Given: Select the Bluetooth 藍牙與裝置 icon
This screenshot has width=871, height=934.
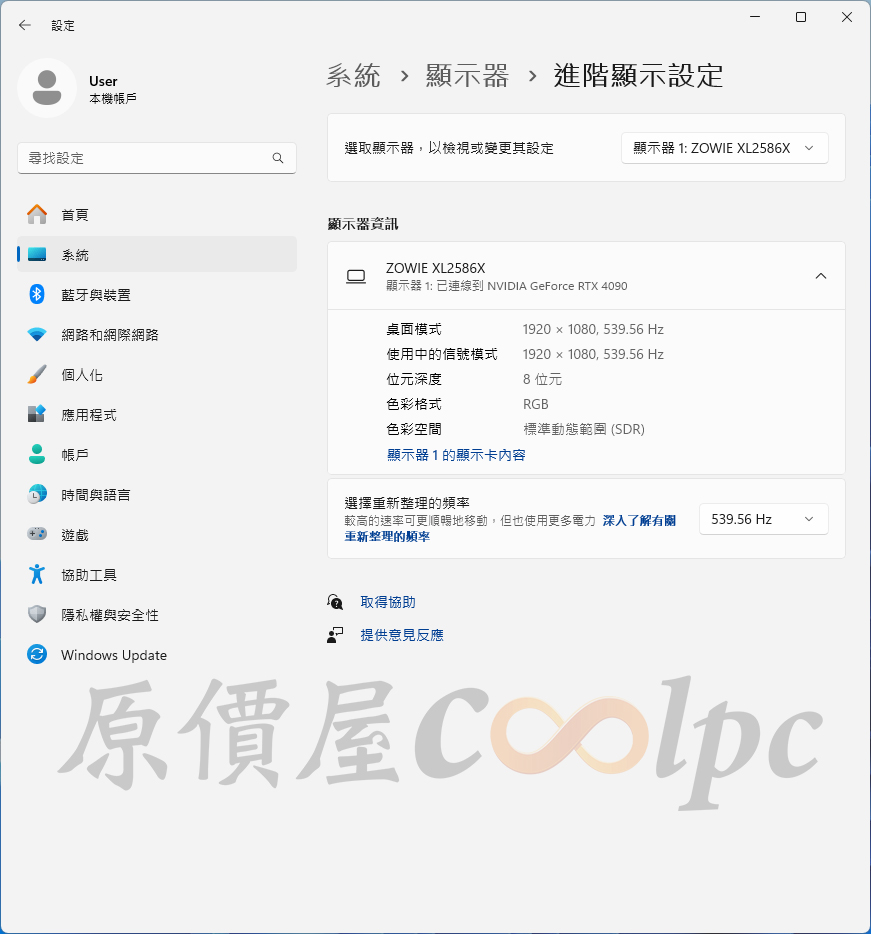Looking at the screenshot, I should 37,294.
